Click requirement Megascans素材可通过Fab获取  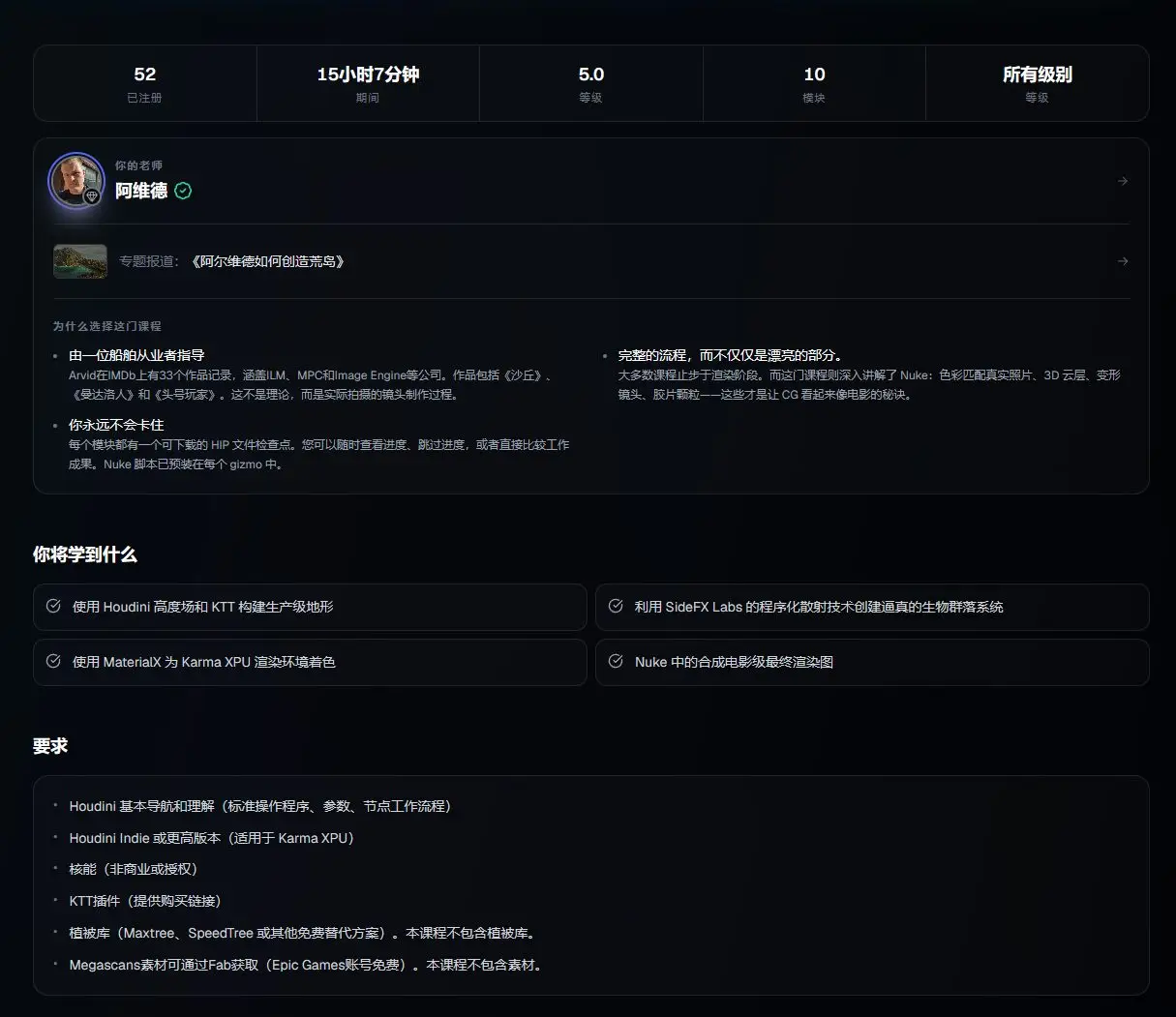(308, 965)
